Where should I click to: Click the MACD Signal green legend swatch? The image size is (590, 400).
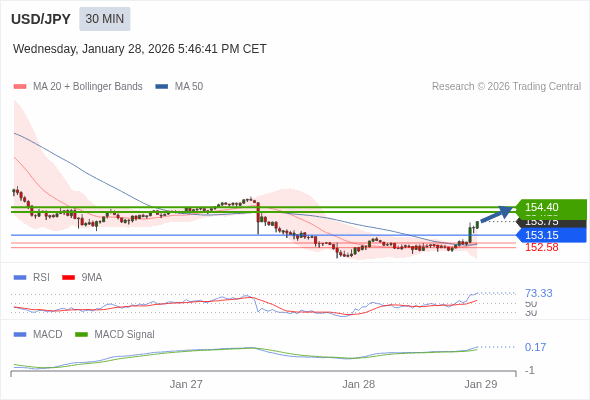(81, 335)
